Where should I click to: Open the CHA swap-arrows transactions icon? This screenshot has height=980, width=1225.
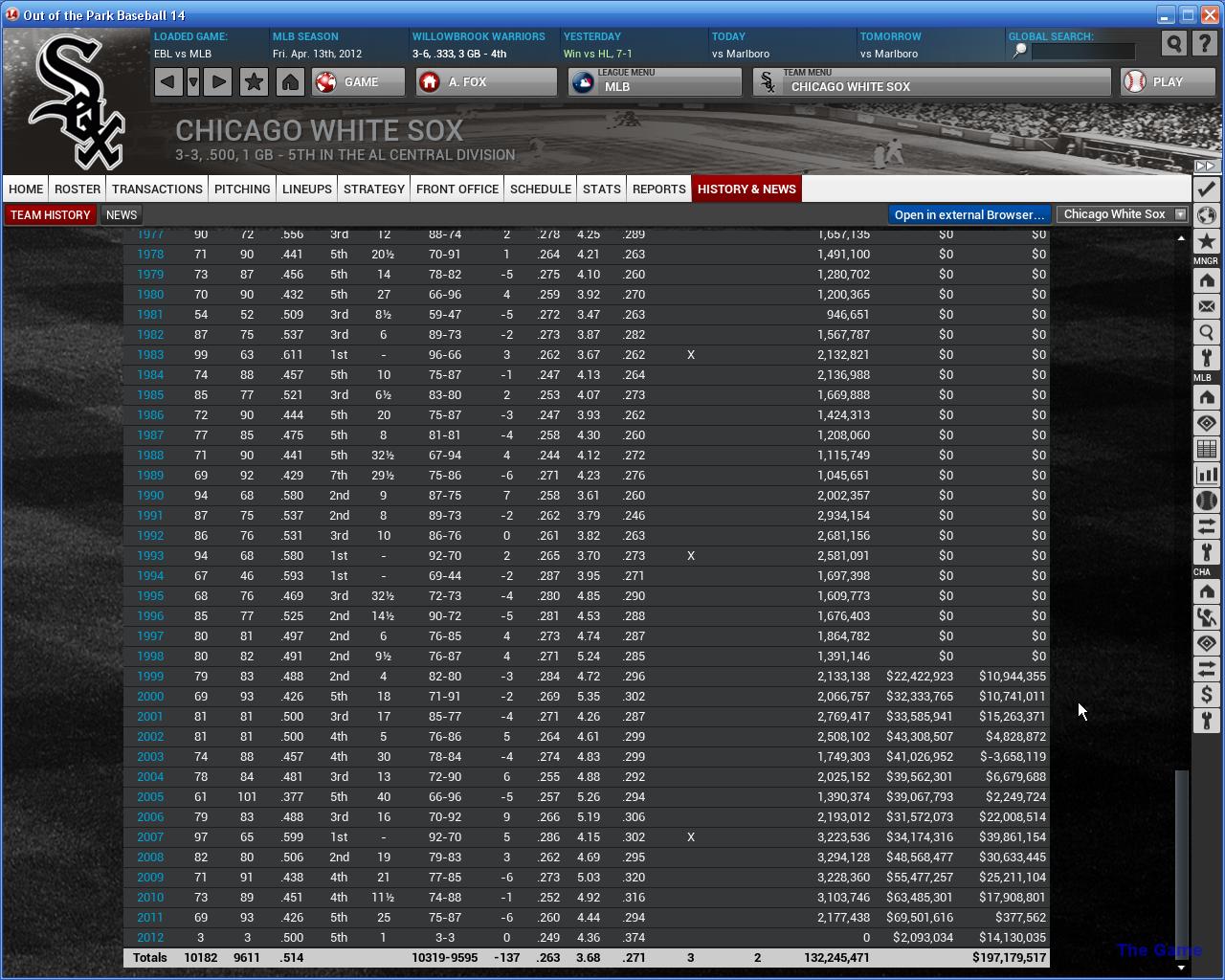pos(1206,669)
